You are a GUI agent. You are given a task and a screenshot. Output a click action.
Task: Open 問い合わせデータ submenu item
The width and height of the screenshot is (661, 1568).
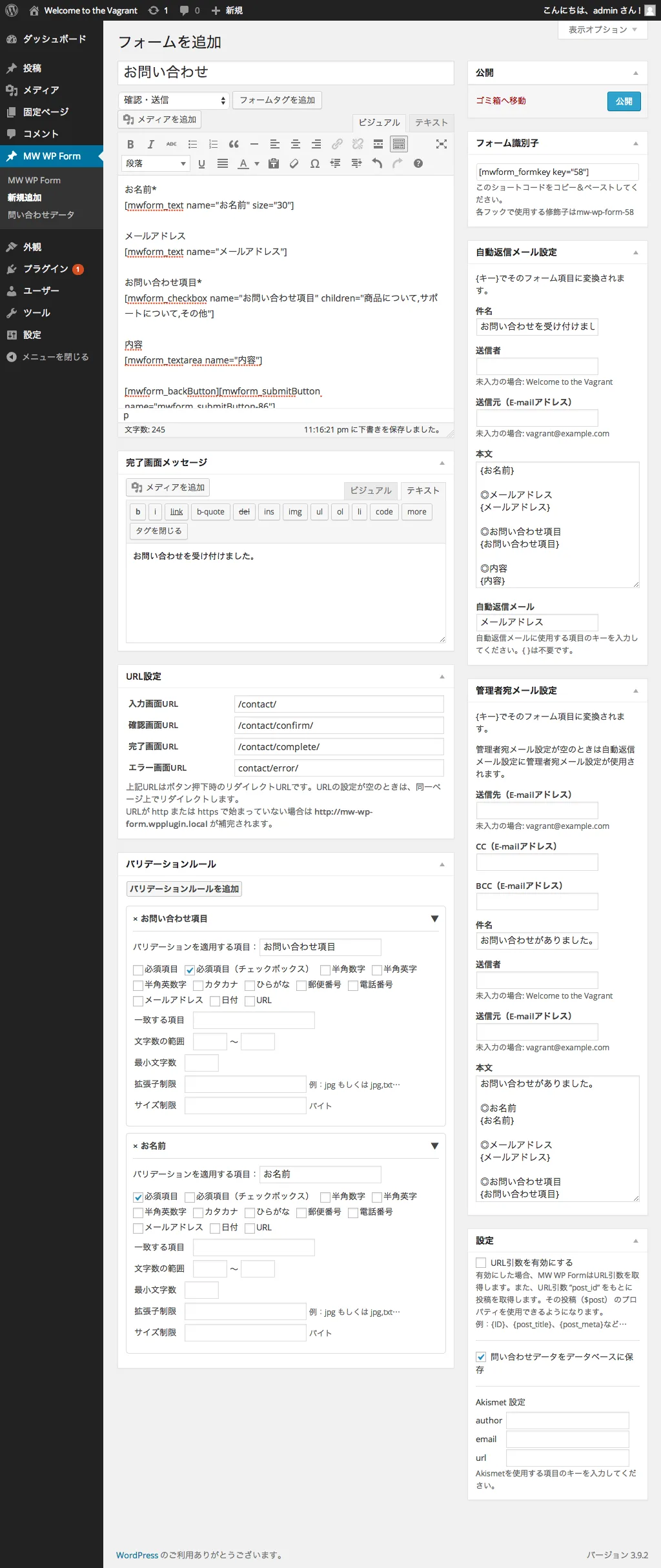41,215
